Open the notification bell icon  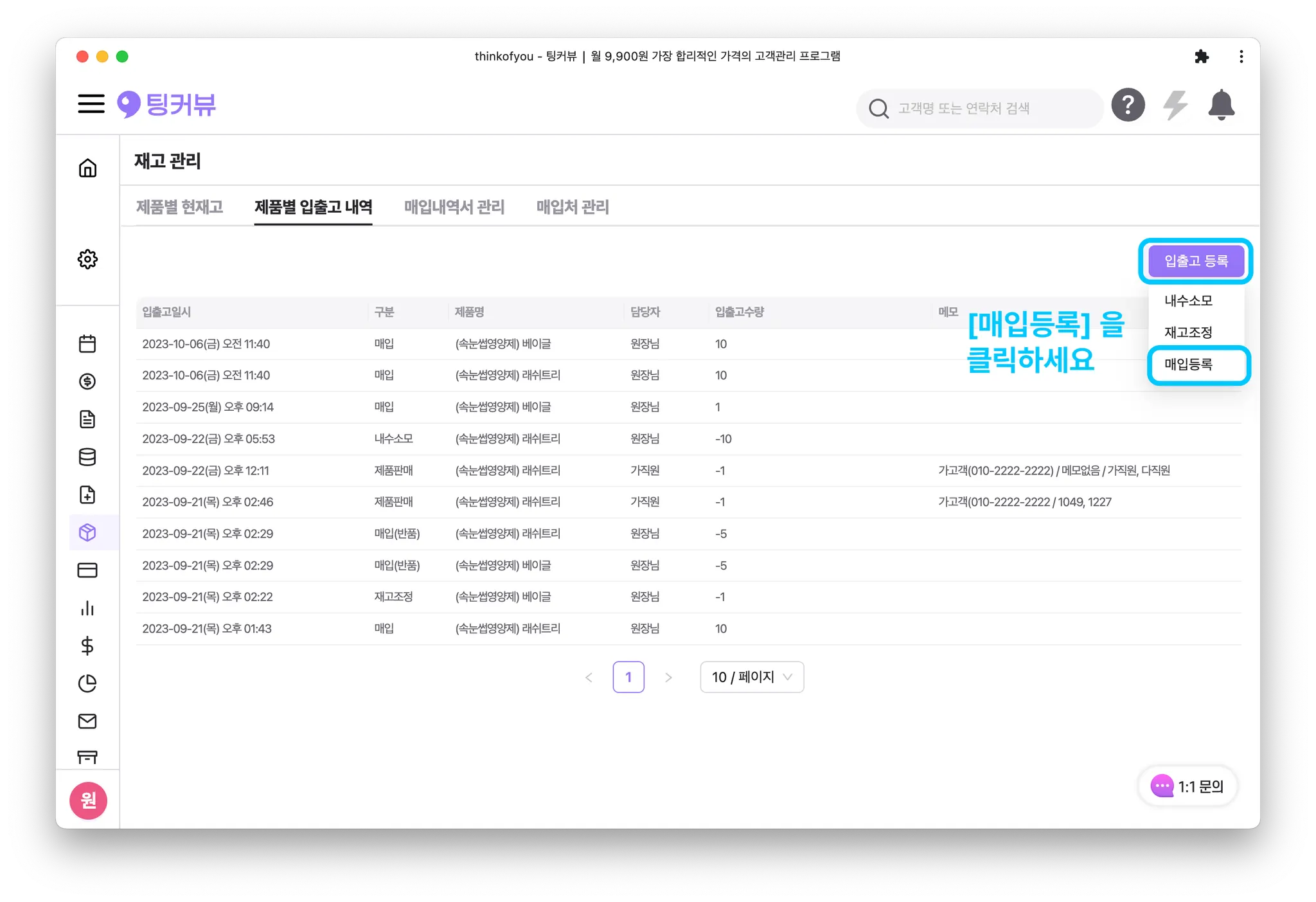pyautogui.click(x=1221, y=105)
